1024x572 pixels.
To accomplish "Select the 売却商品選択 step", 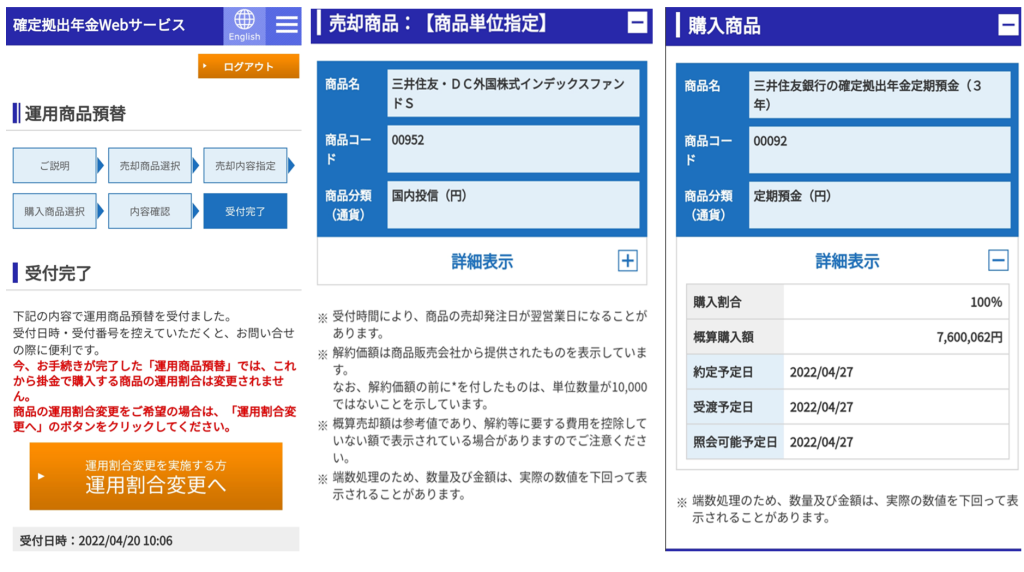I will click(x=149, y=166).
